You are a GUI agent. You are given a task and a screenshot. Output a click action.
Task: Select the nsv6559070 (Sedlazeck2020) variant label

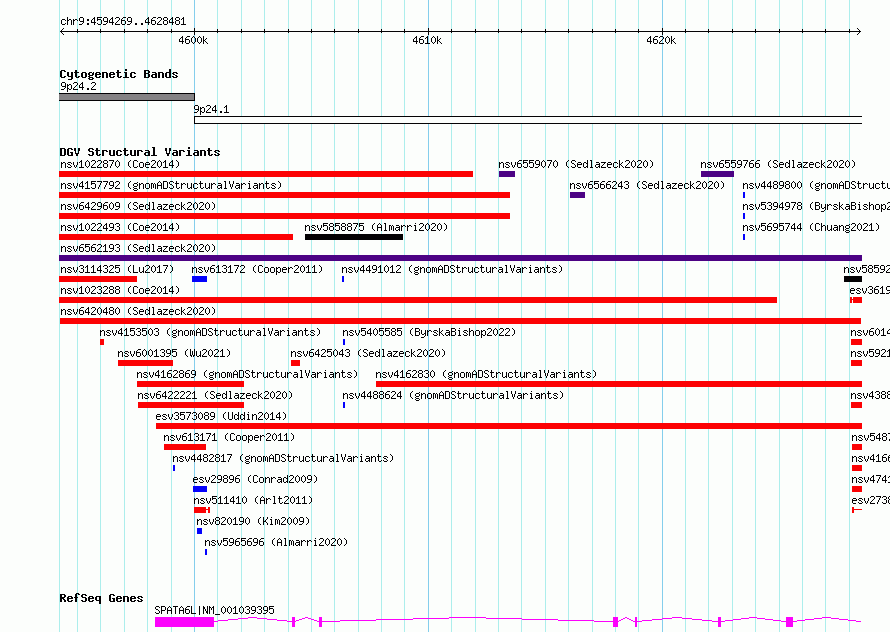(x=576, y=164)
